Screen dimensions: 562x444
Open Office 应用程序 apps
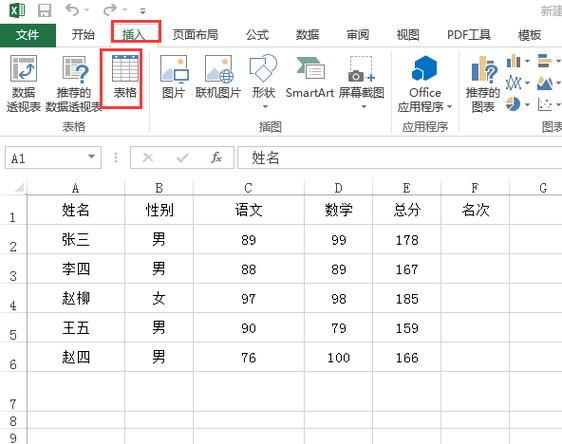tap(425, 83)
